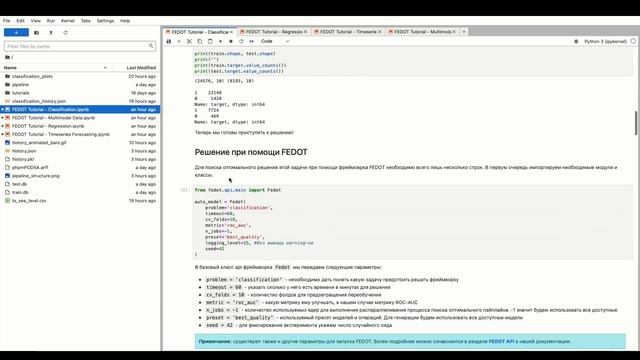Interrupt the kernel with stop icon
640x360 pixels.
(x=231, y=41)
